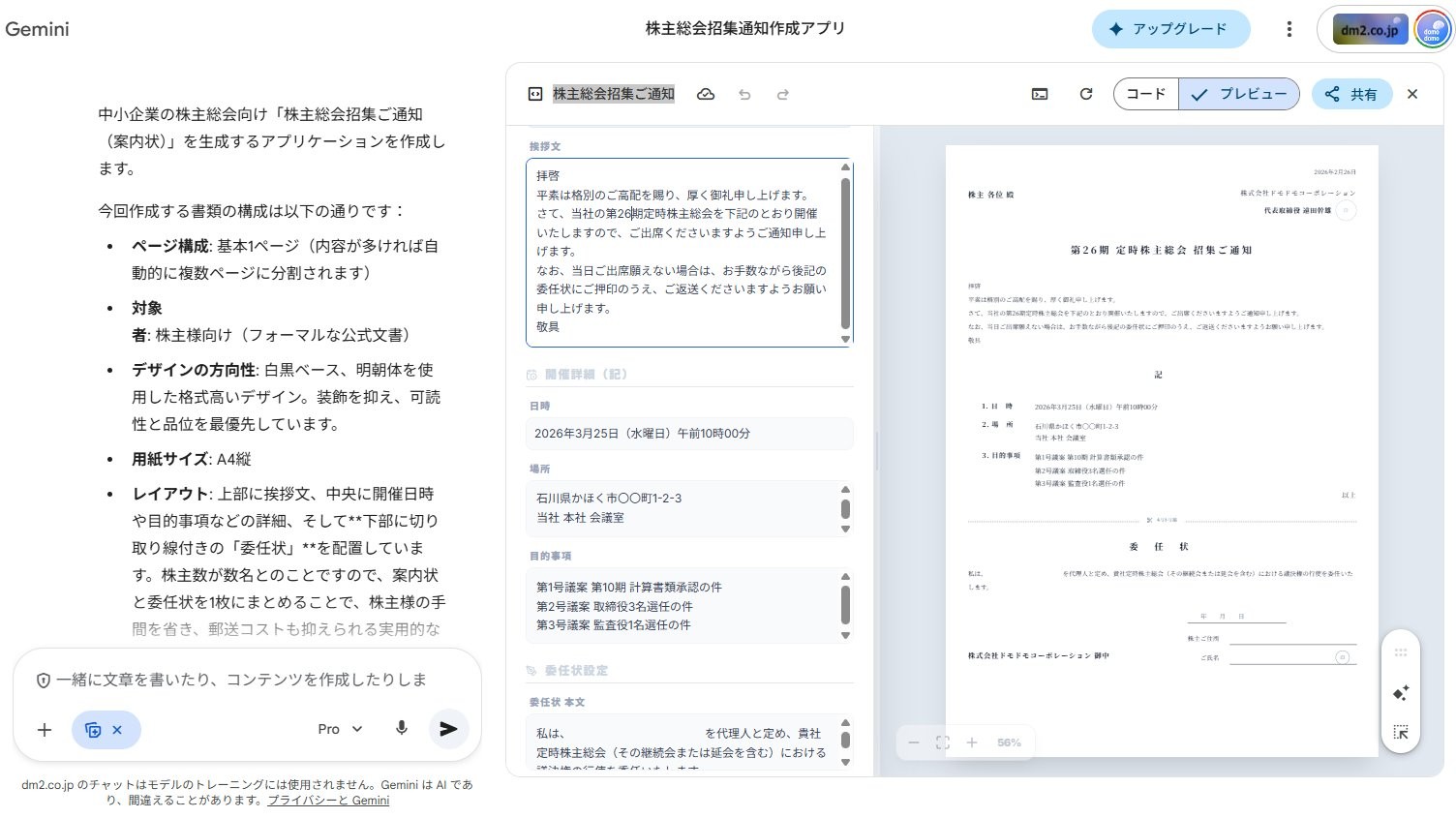Open the プライバシーと Gemini link
The width and height of the screenshot is (1456, 818).
click(328, 801)
